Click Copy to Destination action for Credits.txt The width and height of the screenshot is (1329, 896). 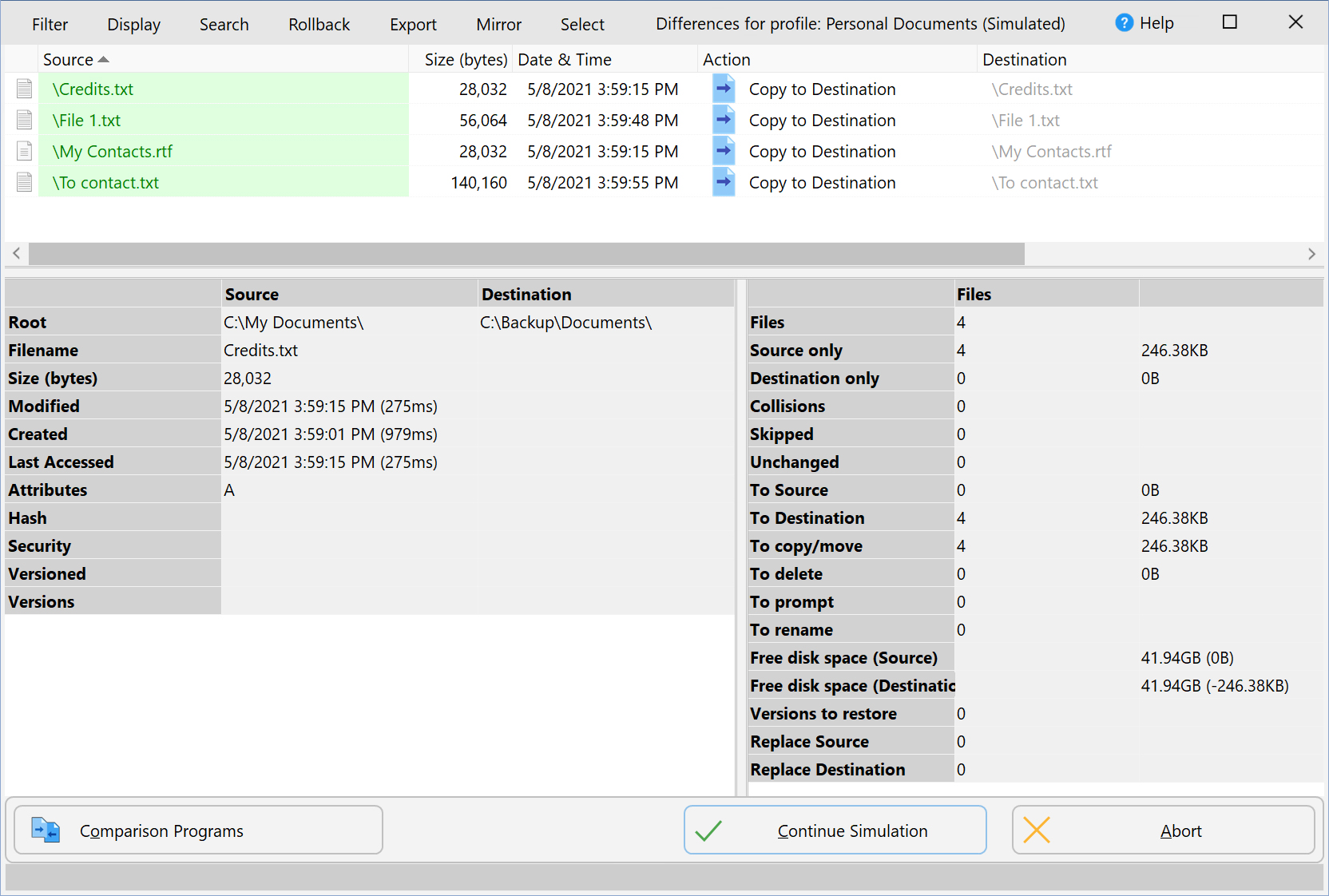pos(823,89)
